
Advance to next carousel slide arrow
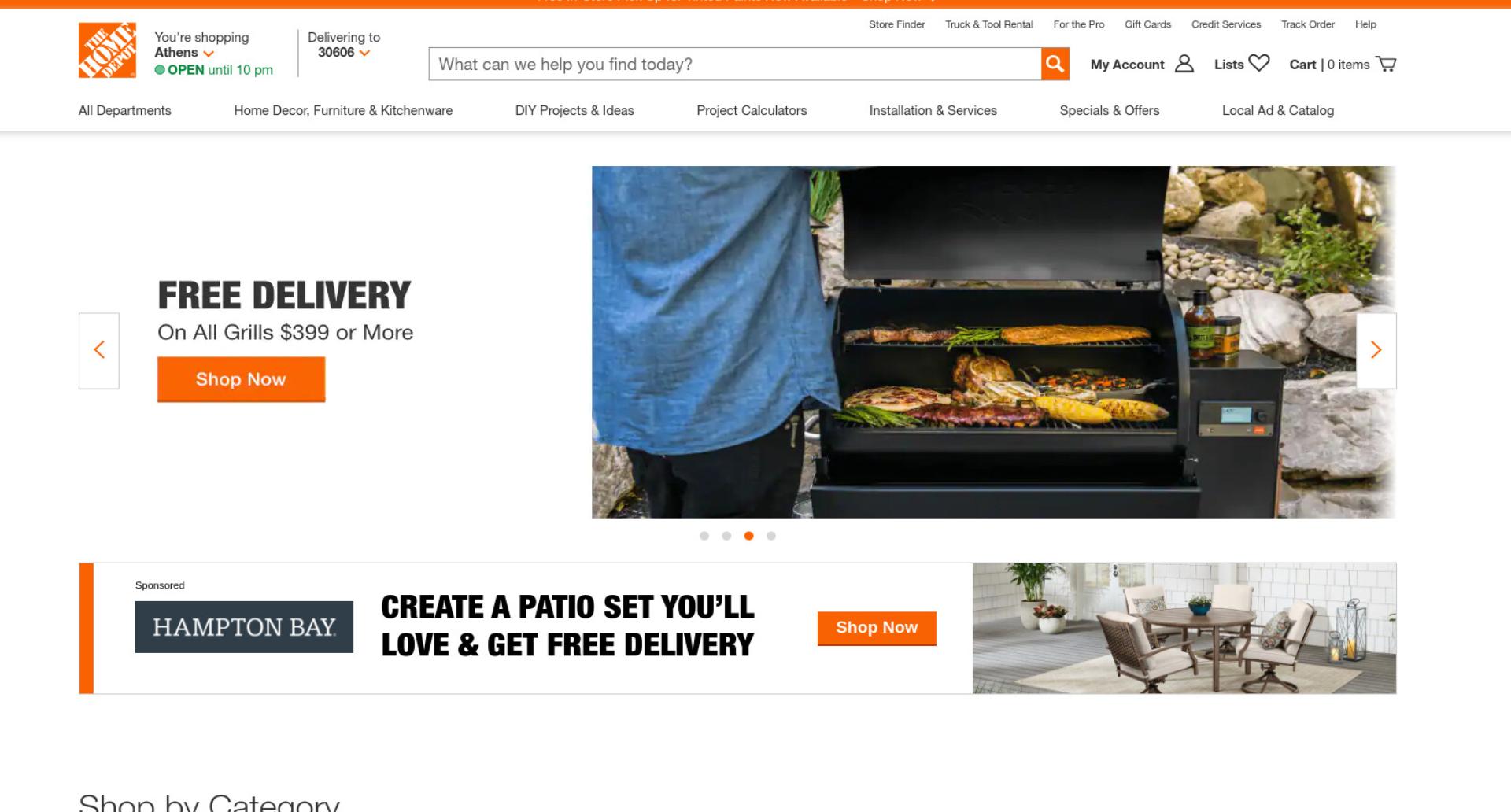tap(1376, 350)
